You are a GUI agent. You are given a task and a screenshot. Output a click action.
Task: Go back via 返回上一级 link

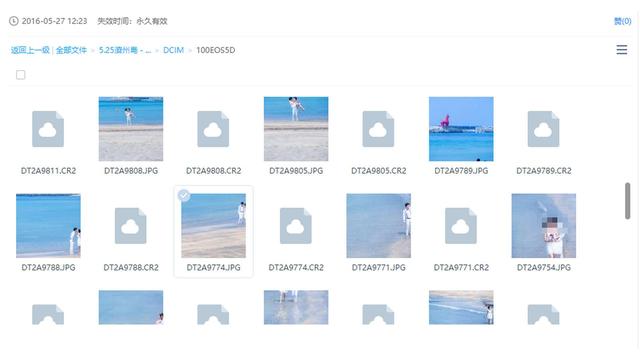[30, 50]
